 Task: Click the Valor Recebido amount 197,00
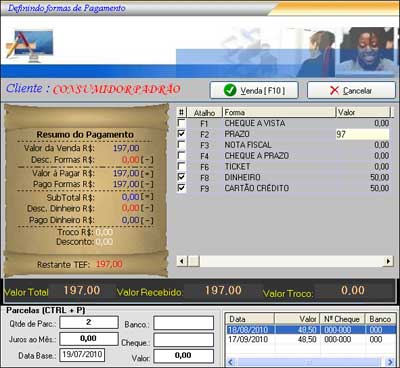(223, 290)
